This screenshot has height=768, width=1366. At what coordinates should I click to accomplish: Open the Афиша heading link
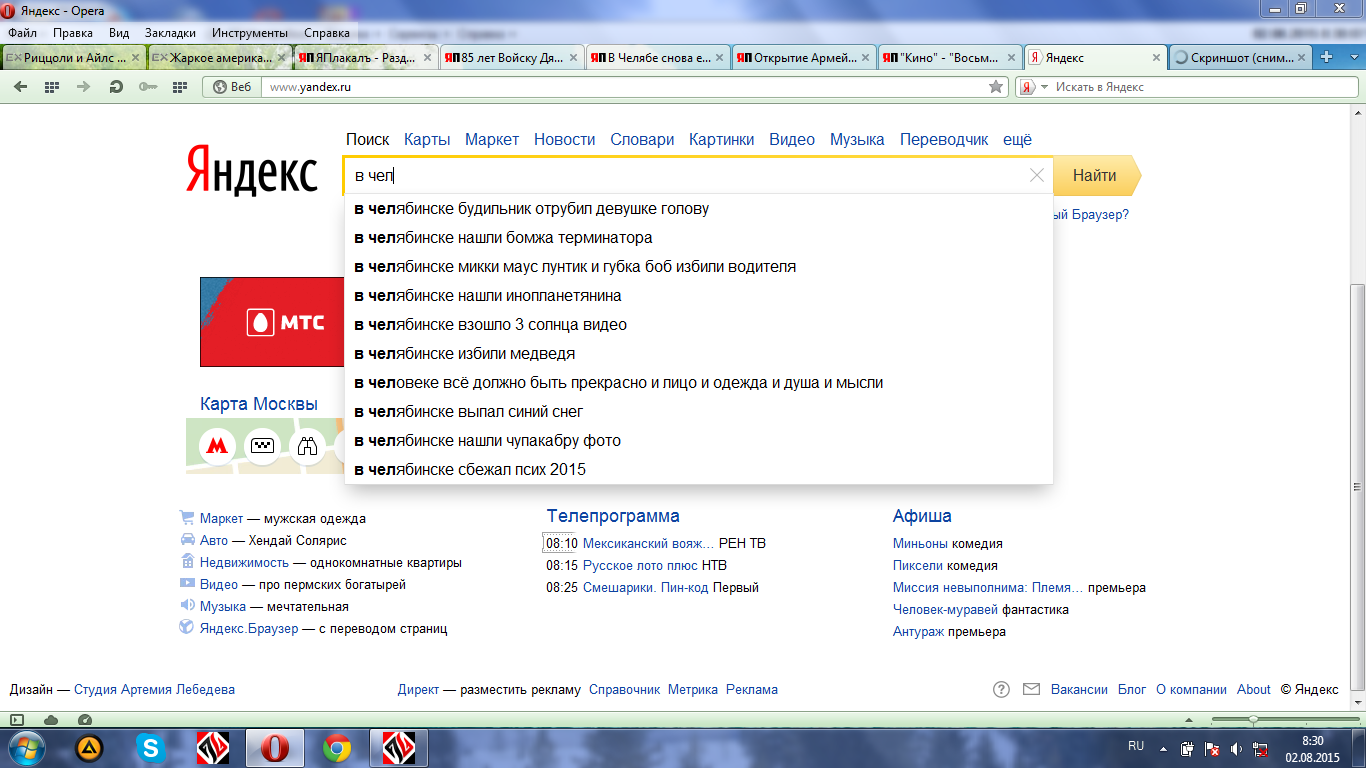(x=922, y=516)
